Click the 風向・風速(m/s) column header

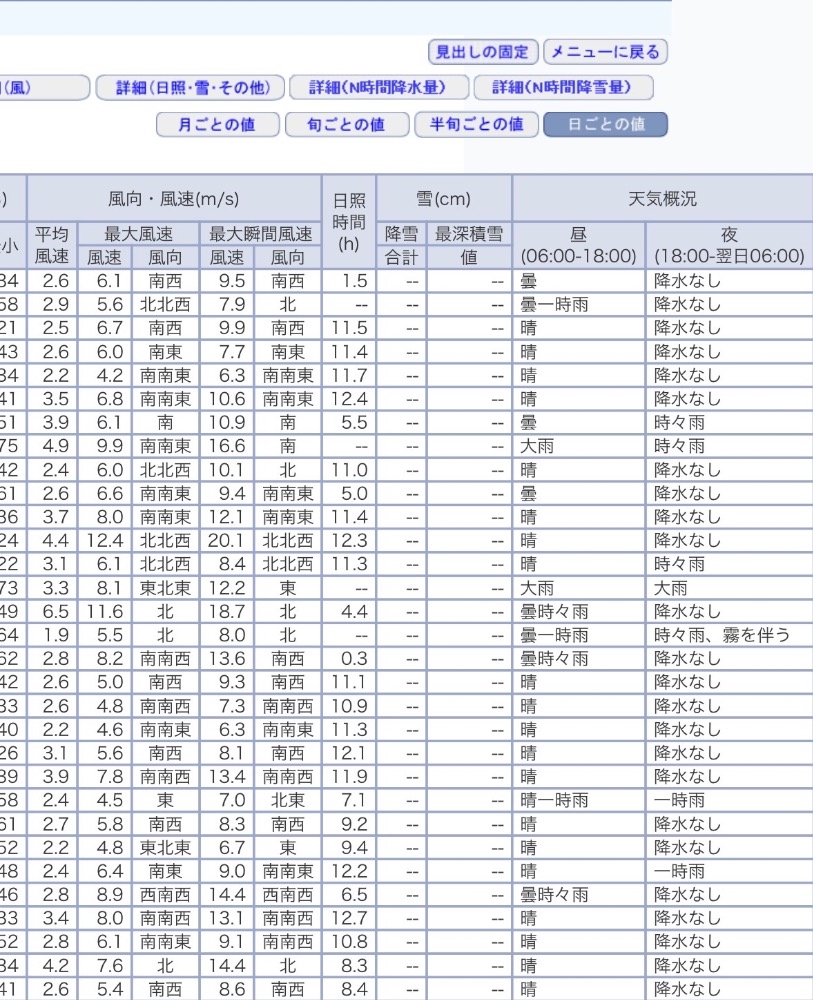tap(173, 199)
